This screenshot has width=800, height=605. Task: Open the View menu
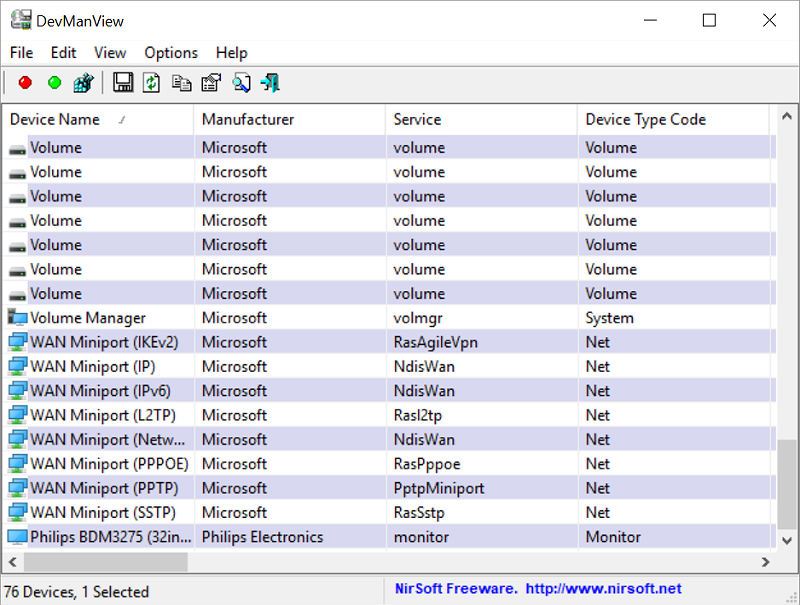click(110, 53)
